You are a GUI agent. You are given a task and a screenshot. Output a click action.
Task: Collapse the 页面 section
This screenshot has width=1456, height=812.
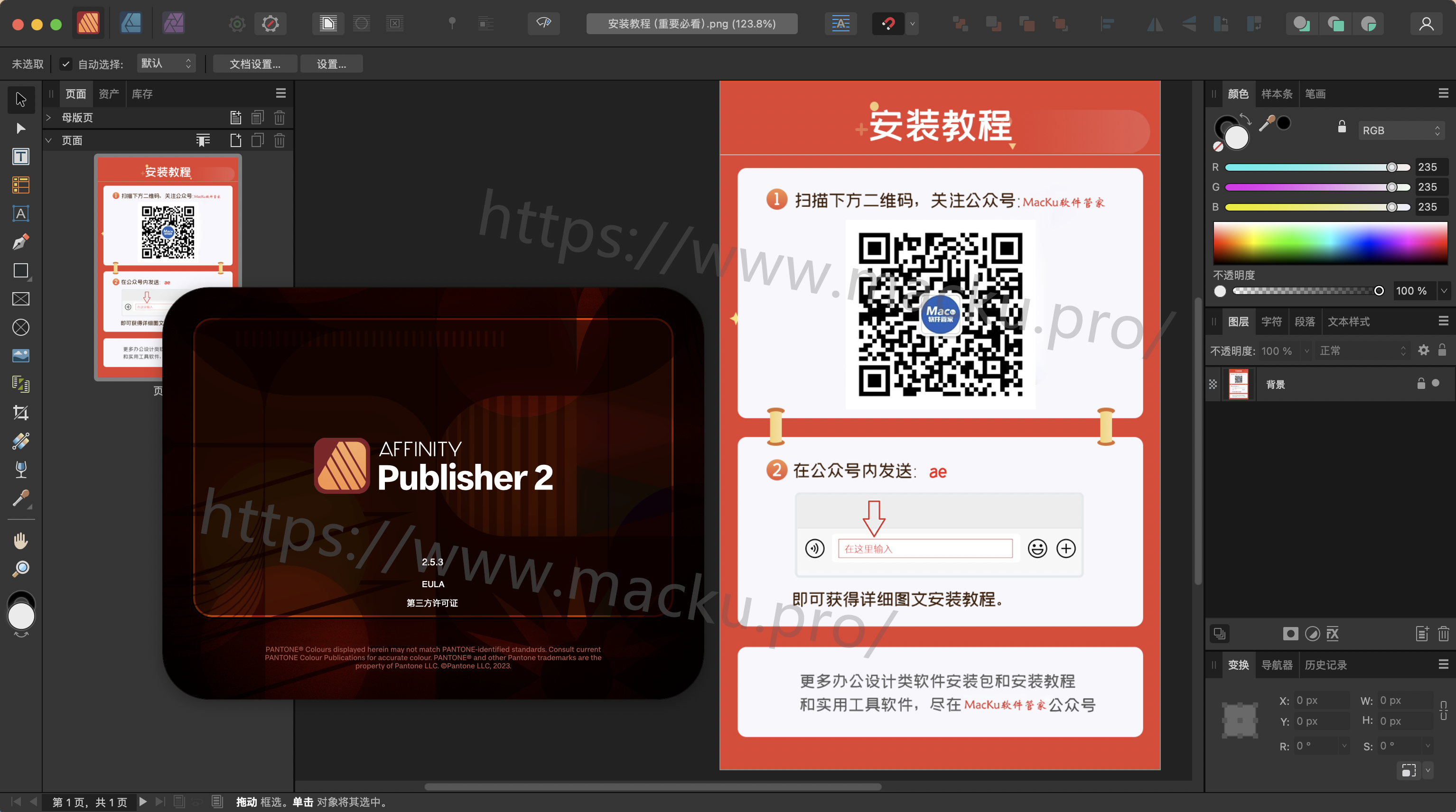(48, 140)
